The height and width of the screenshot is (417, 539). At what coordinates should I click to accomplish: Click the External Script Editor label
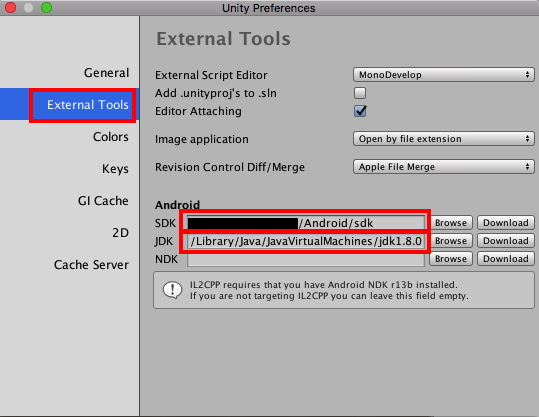tap(211, 75)
